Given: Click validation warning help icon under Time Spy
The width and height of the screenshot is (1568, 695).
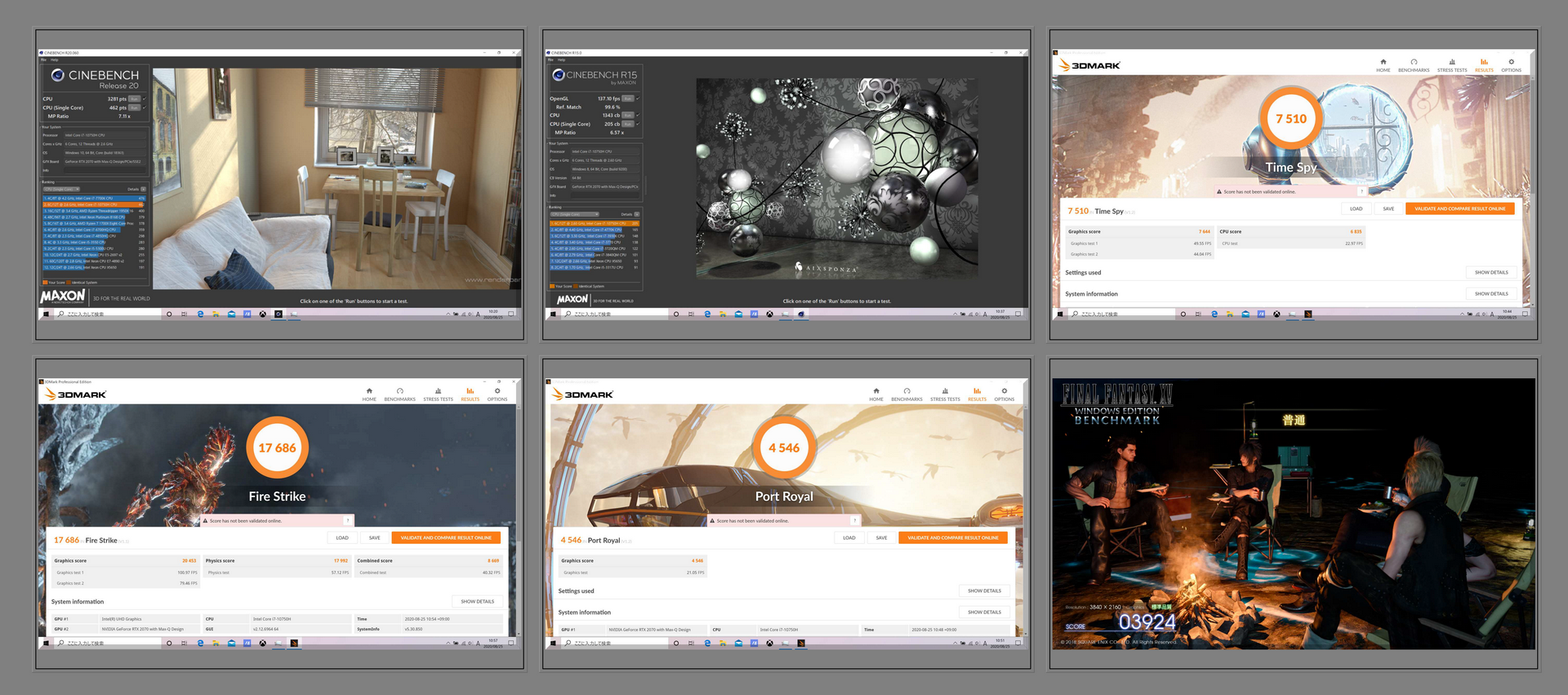Looking at the screenshot, I should 1361,192.
